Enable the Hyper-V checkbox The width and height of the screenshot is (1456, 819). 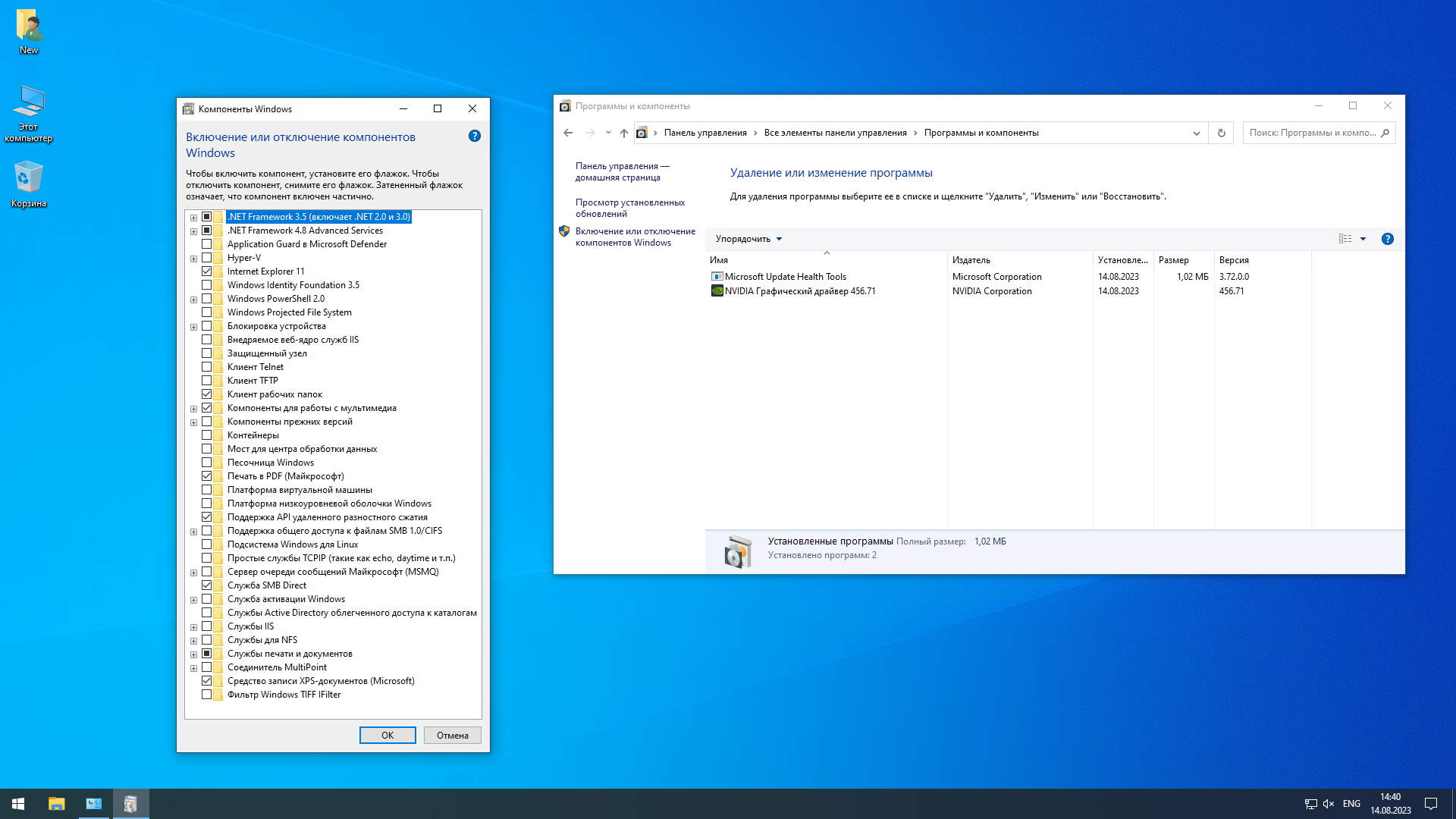(206, 258)
